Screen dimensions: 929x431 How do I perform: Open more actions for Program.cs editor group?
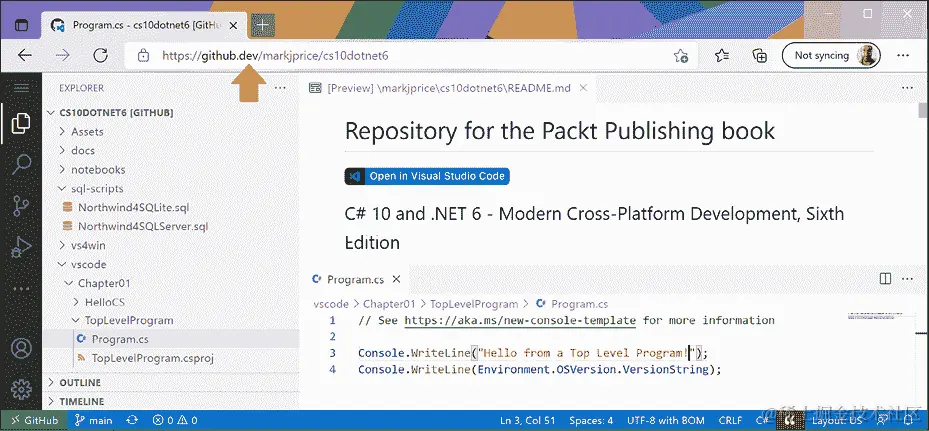[907, 279]
